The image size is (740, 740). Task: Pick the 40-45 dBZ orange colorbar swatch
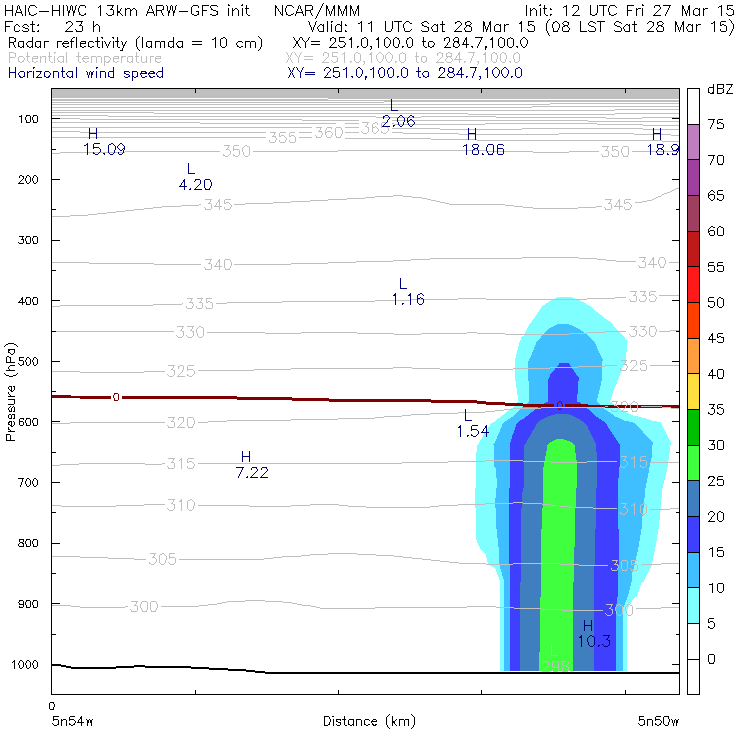click(693, 356)
